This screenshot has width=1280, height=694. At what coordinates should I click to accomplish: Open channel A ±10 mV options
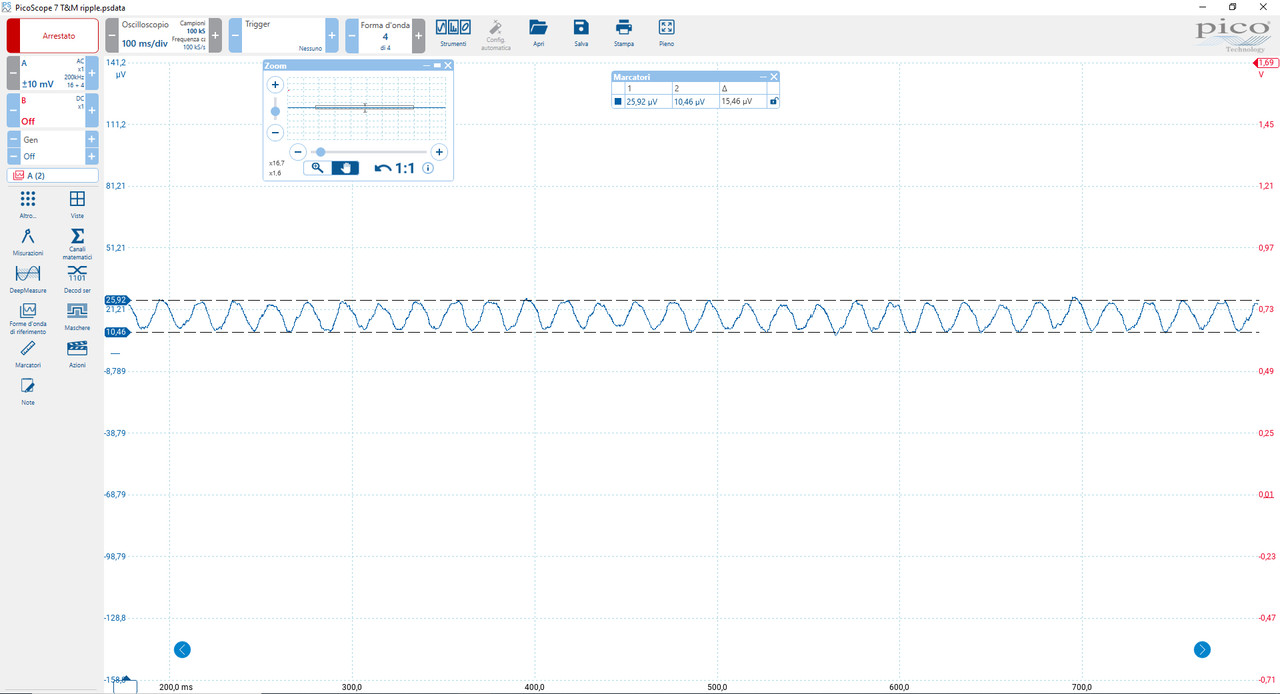point(53,73)
